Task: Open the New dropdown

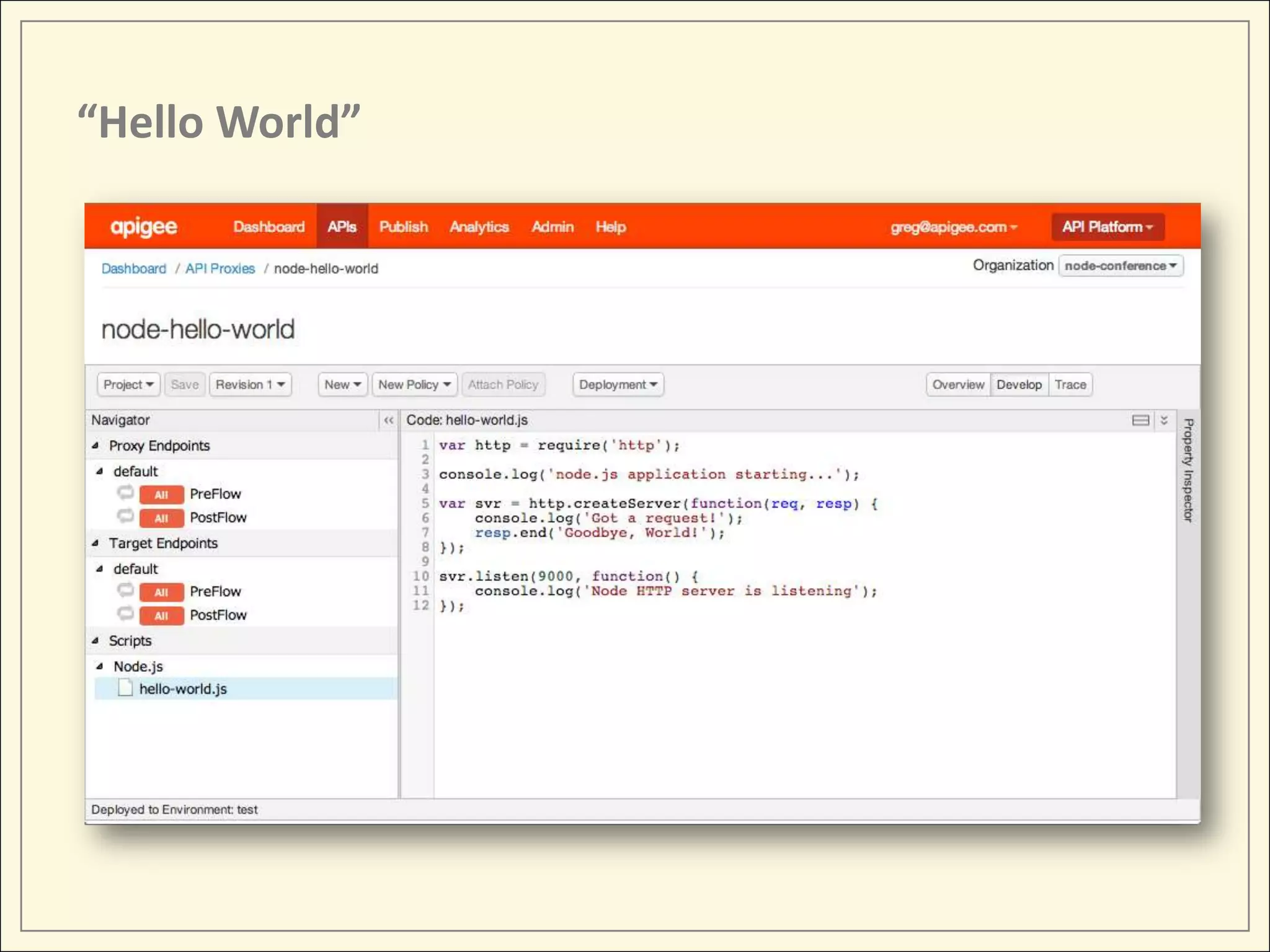Action: (x=343, y=384)
